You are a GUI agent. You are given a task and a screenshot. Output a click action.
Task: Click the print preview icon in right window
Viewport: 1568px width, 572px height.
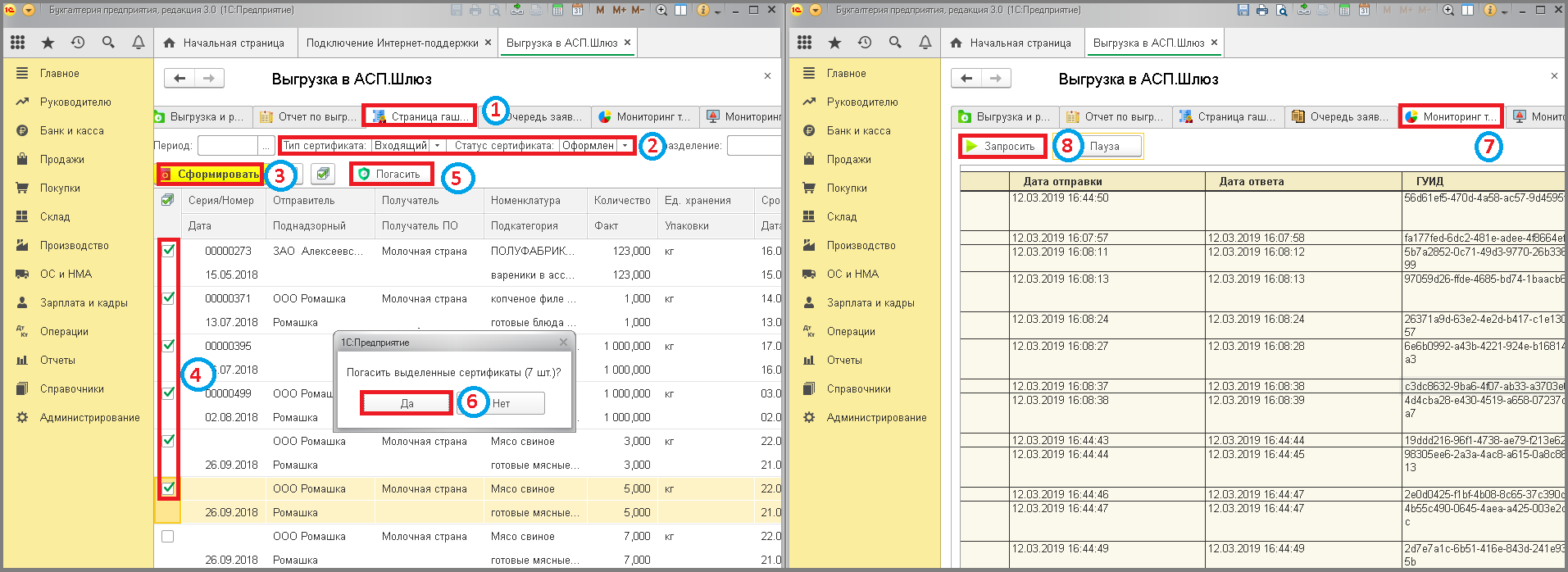tap(1281, 10)
